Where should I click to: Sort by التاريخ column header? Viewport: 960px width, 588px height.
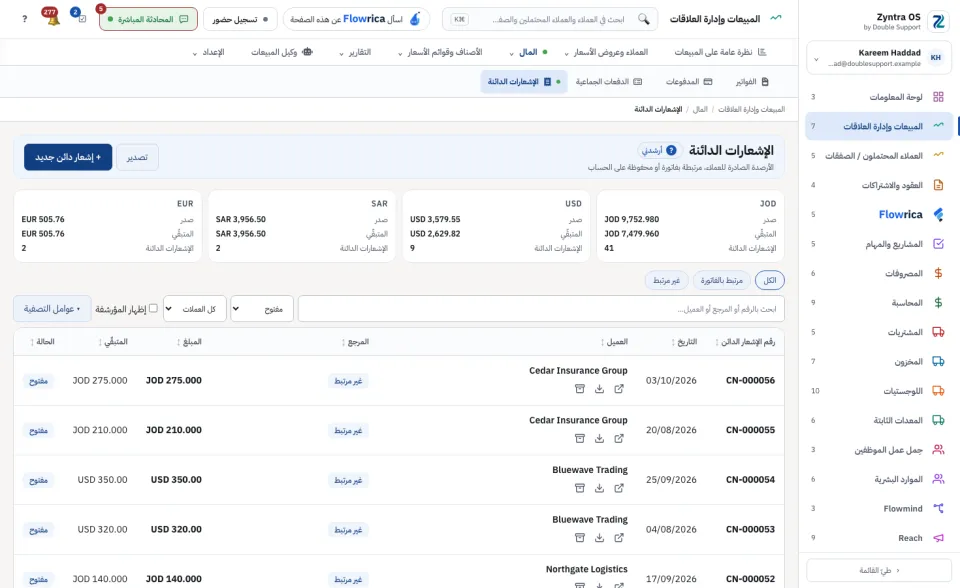[684, 342]
